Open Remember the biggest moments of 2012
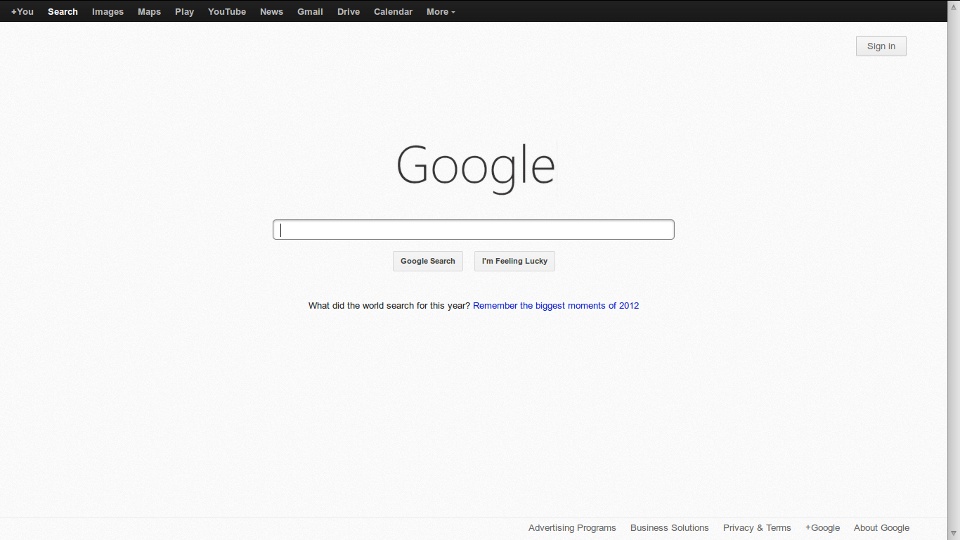This screenshot has width=960, height=540. click(556, 306)
